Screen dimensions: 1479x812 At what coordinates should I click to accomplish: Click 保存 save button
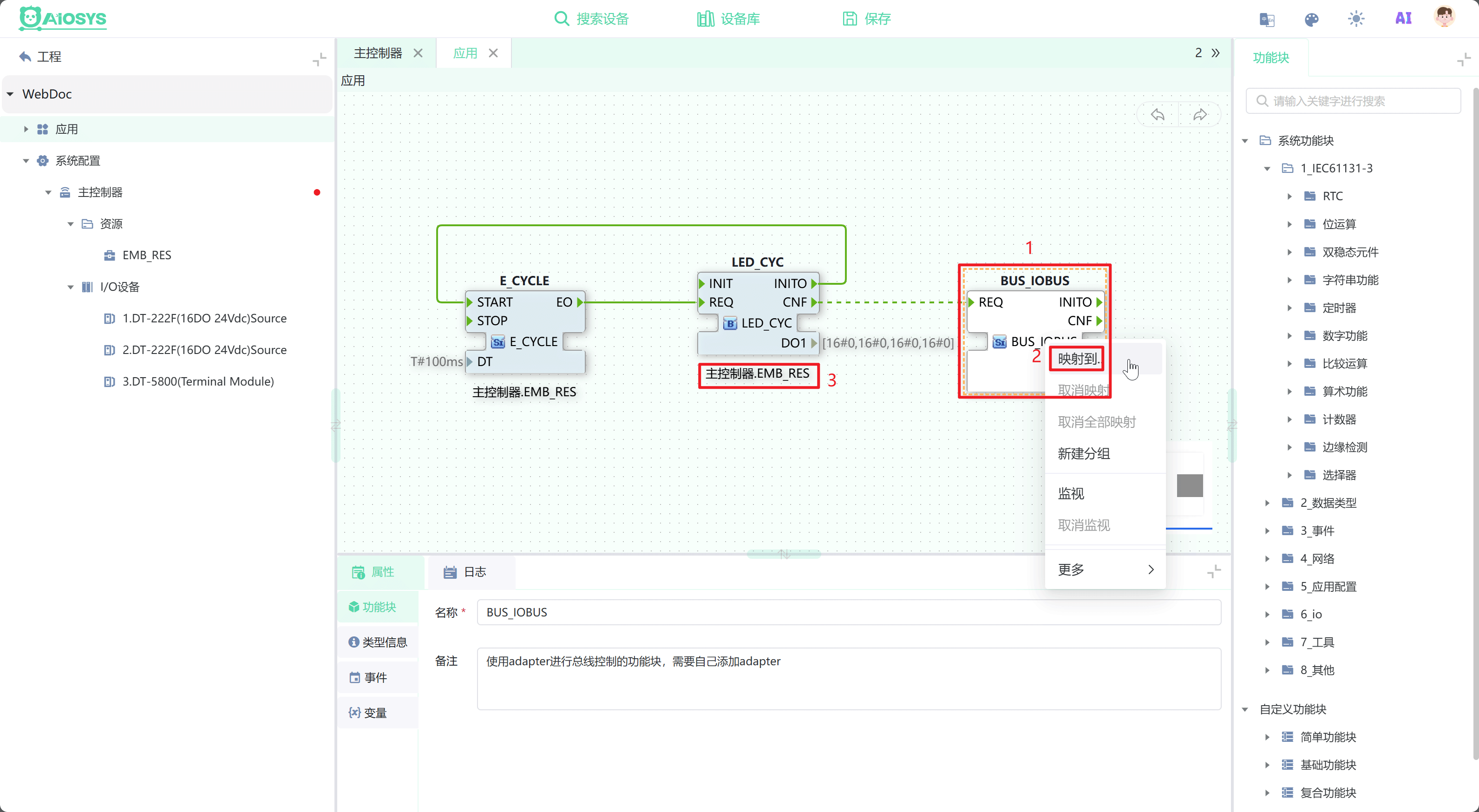coord(866,19)
